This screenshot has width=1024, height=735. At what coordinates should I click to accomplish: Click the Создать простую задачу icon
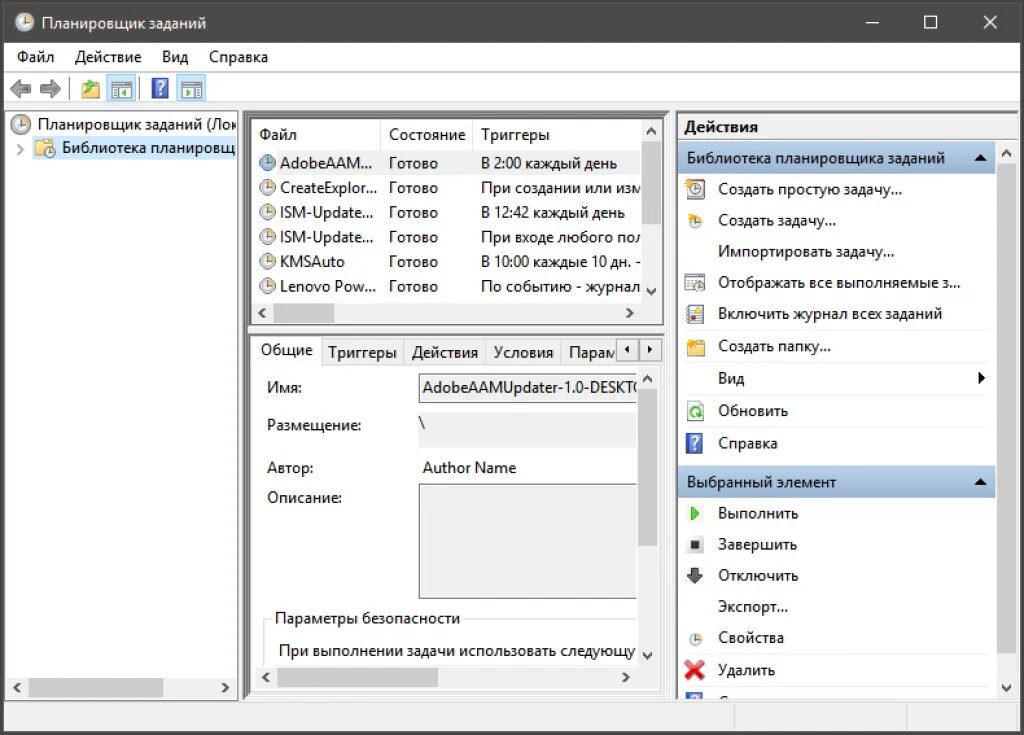(x=696, y=189)
